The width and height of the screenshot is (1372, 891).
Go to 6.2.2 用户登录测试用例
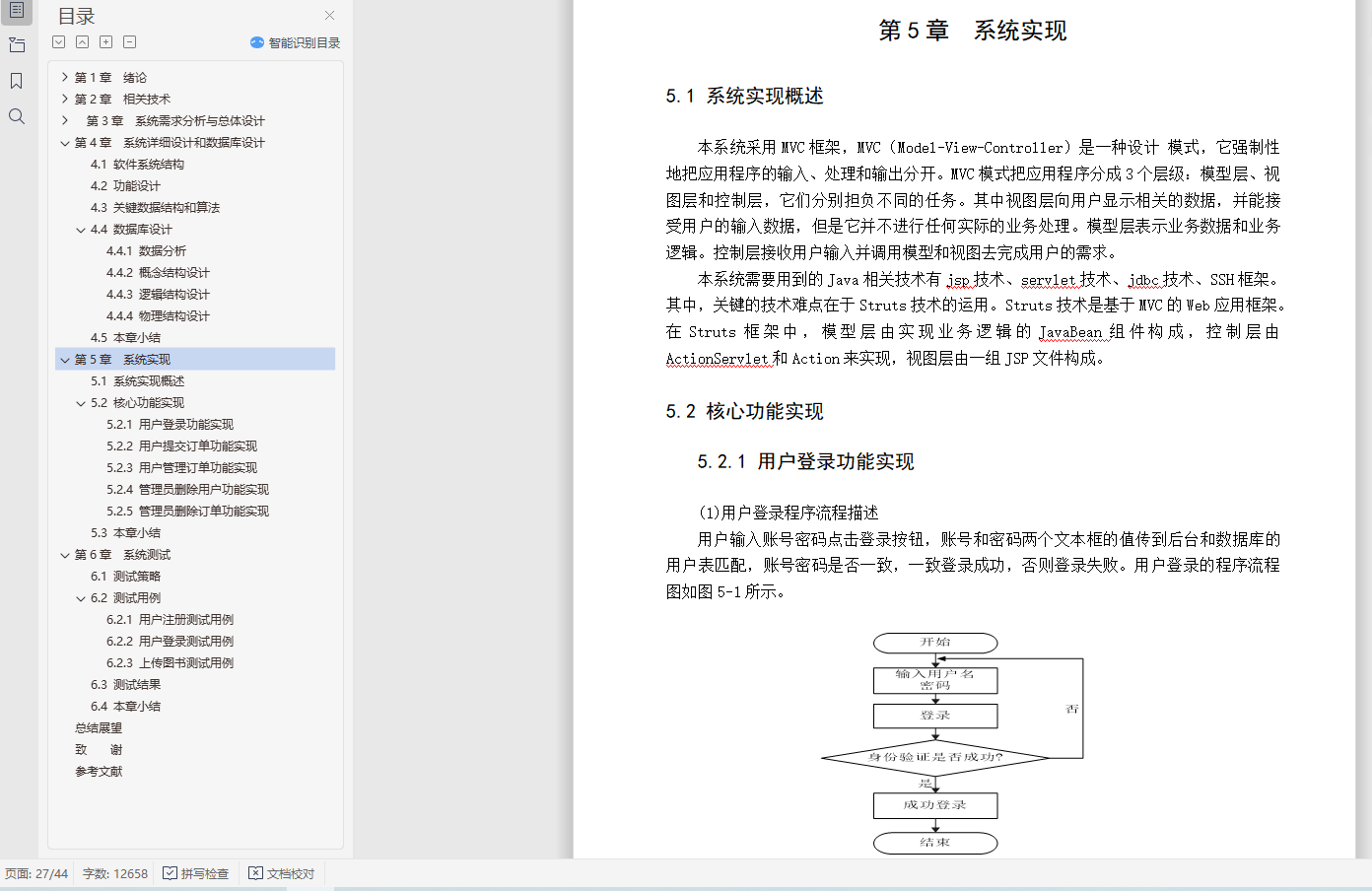point(170,641)
